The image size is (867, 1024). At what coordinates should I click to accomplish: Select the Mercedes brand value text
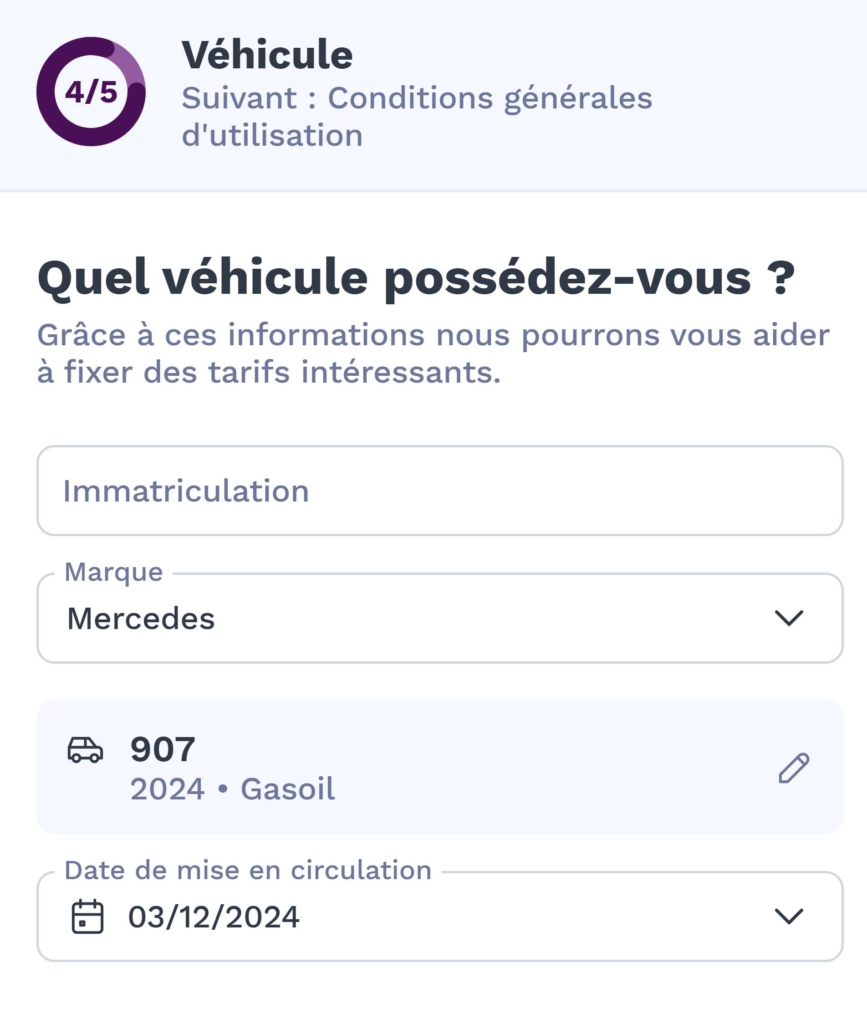pyautogui.click(x=141, y=619)
